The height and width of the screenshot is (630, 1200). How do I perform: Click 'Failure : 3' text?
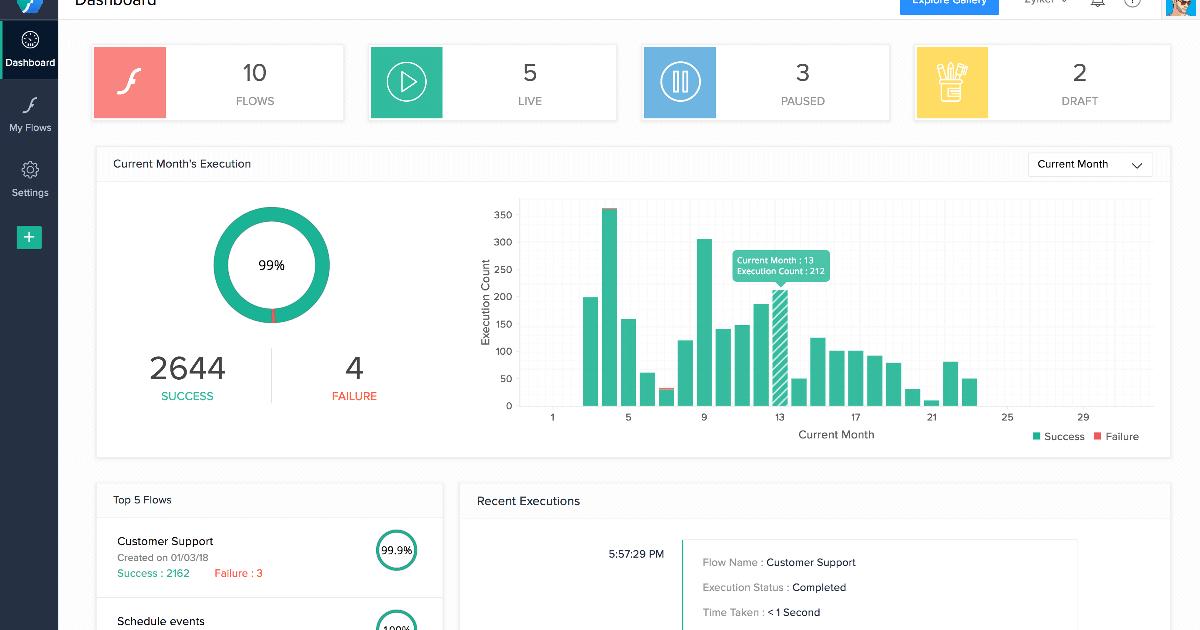tap(238, 574)
